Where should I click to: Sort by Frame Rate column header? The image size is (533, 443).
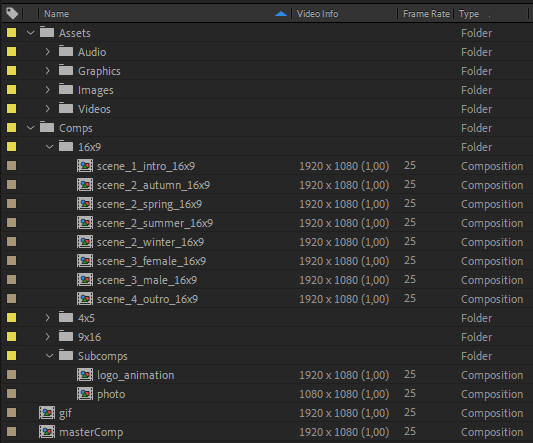426,14
